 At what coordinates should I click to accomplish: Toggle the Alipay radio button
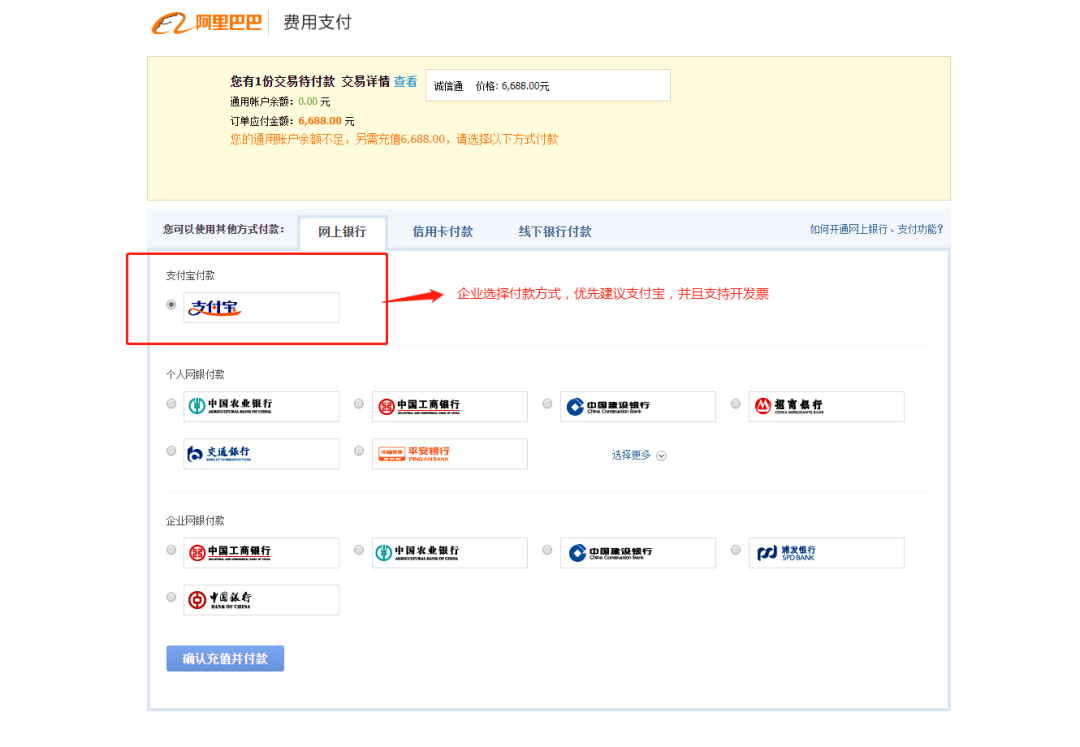(x=171, y=304)
